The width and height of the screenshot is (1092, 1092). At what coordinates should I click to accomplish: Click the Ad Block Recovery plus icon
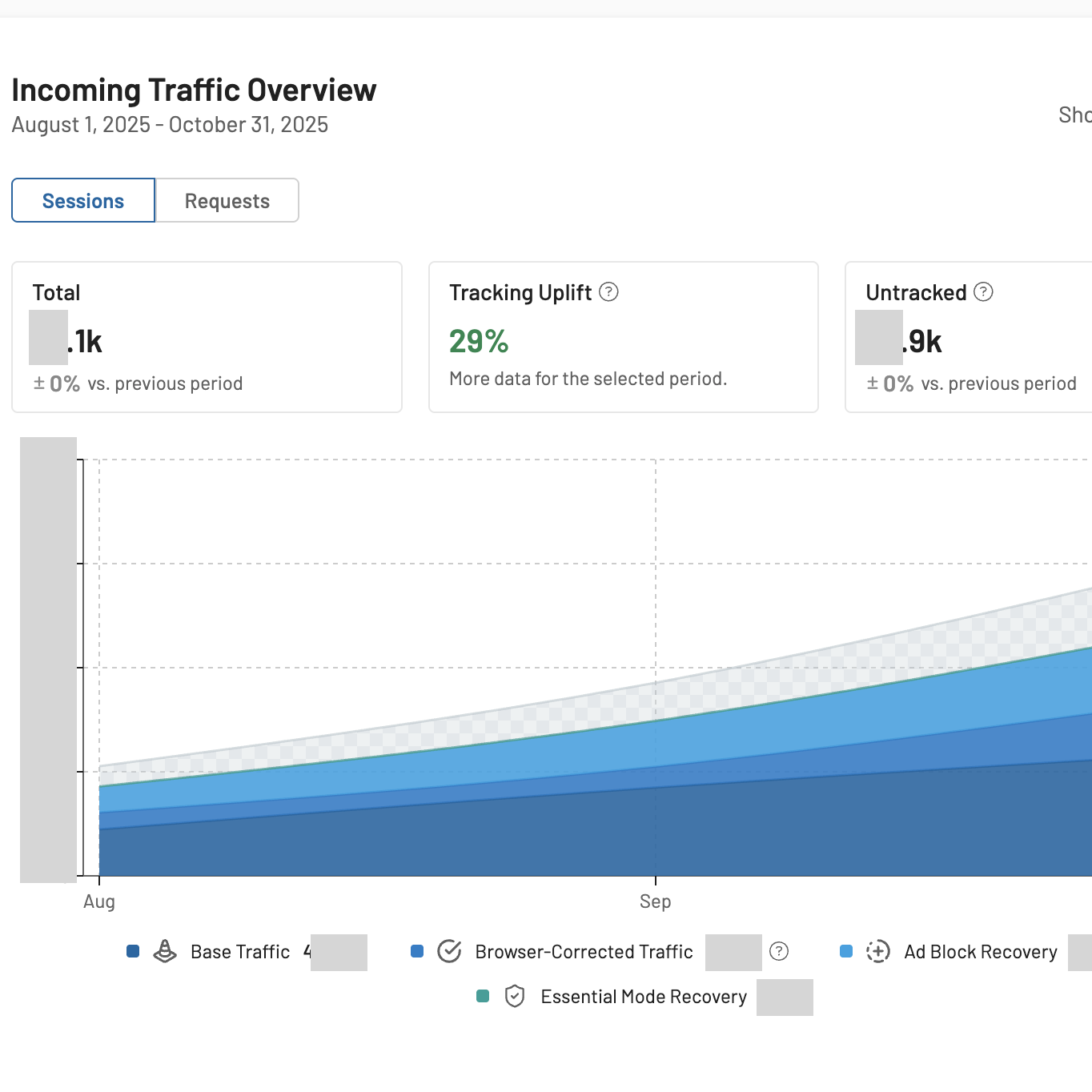(877, 951)
